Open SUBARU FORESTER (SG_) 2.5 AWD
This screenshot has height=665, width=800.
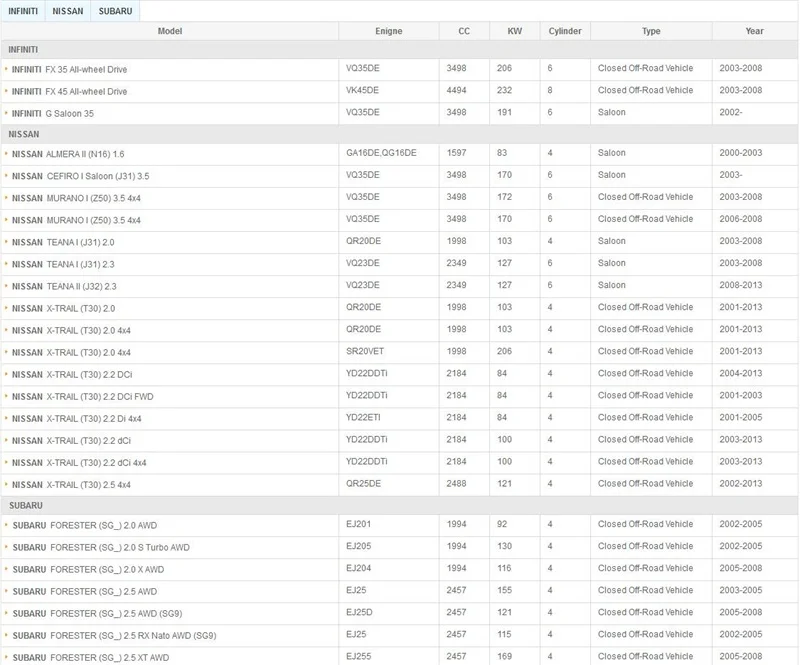[85, 592]
